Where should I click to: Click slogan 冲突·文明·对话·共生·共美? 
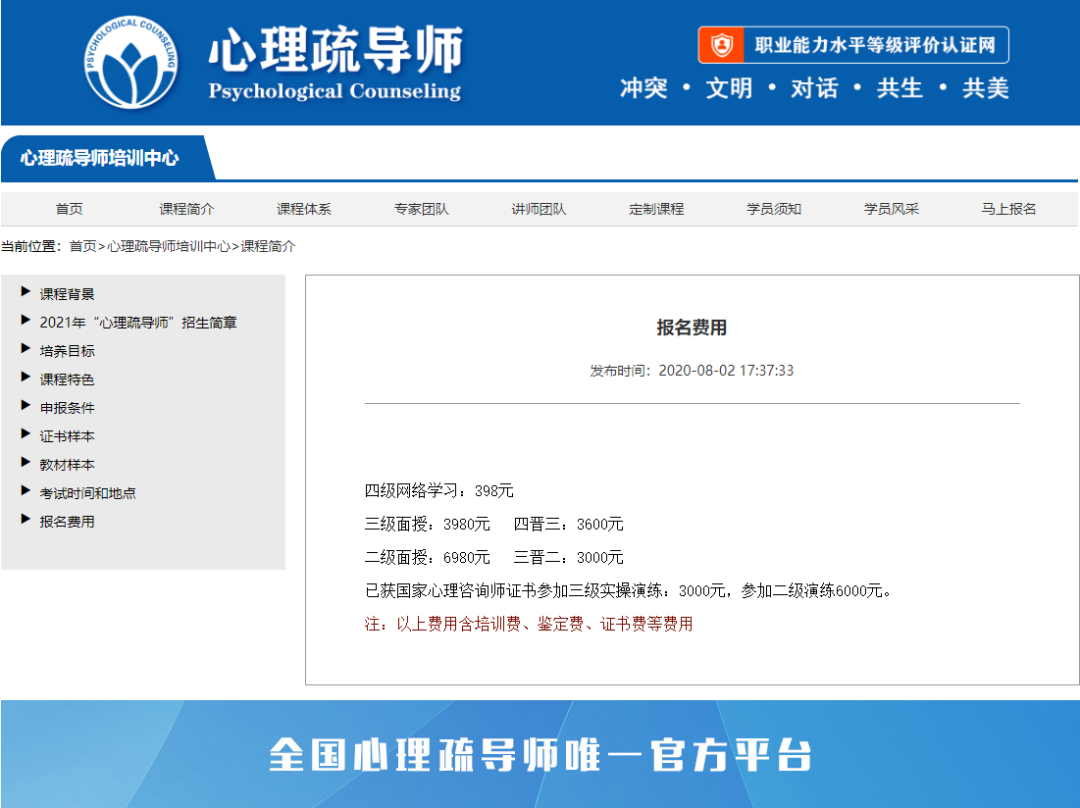(x=814, y=88)
